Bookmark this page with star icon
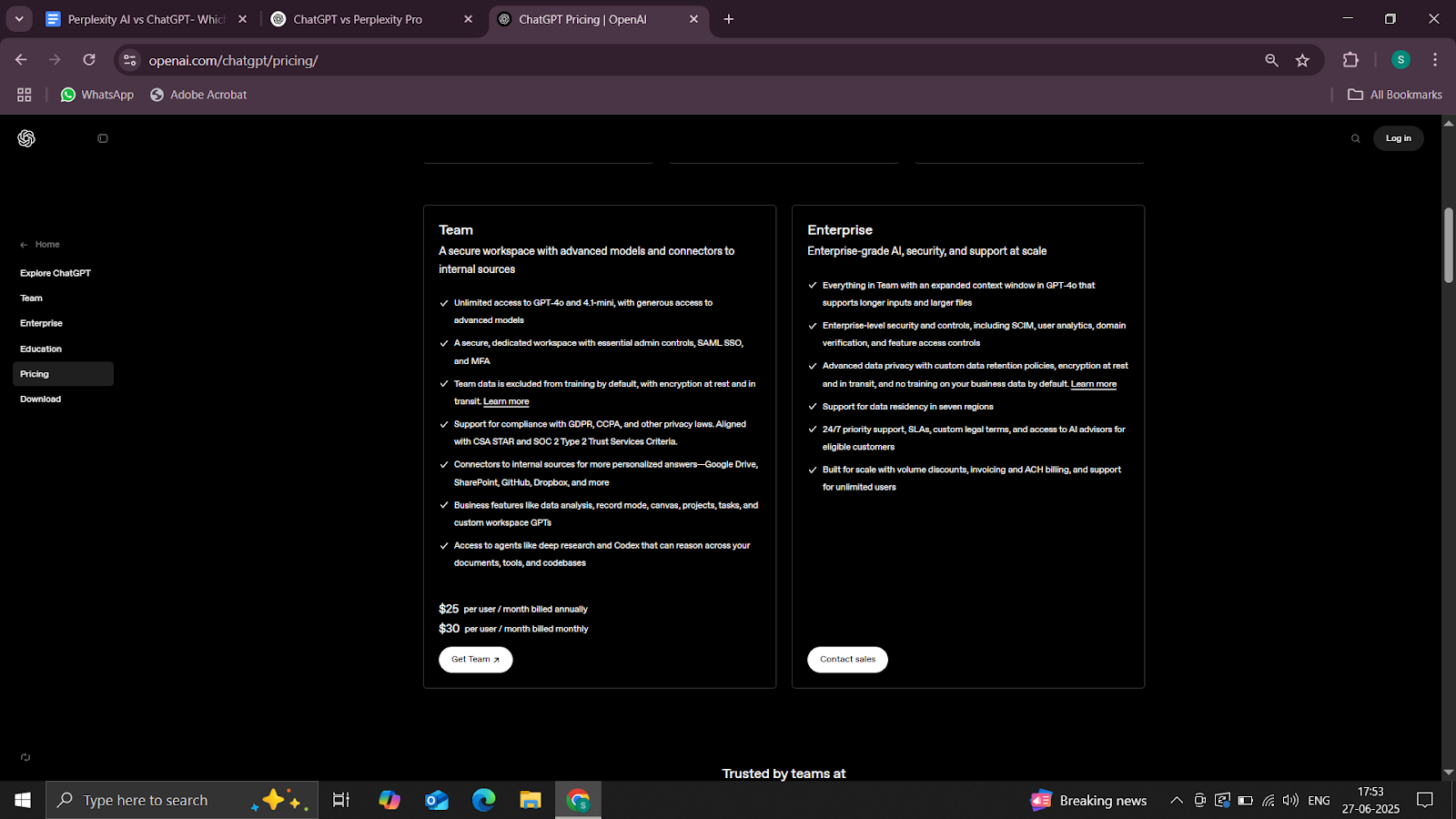This screenshot has height=819, width=1456. coord(1302,60)
